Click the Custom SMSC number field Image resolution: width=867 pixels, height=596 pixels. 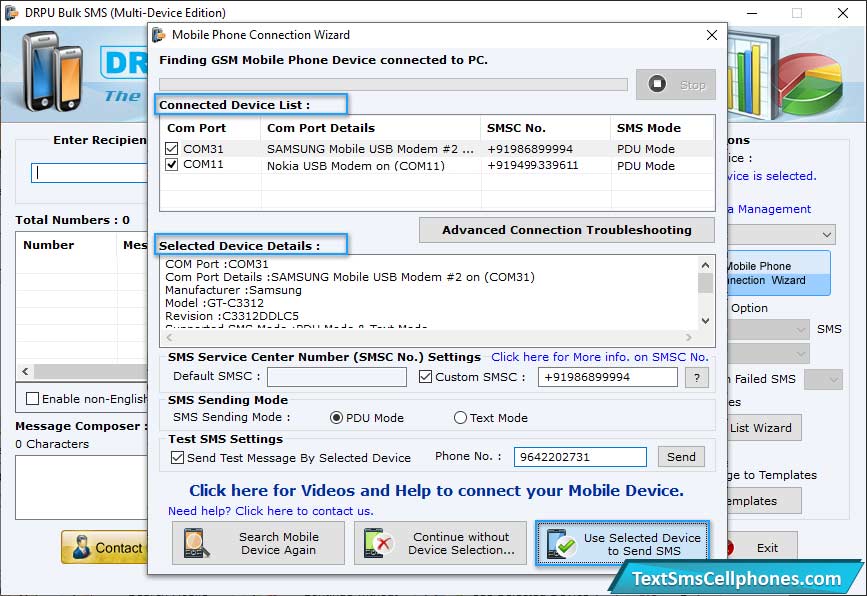coord(608,377)
